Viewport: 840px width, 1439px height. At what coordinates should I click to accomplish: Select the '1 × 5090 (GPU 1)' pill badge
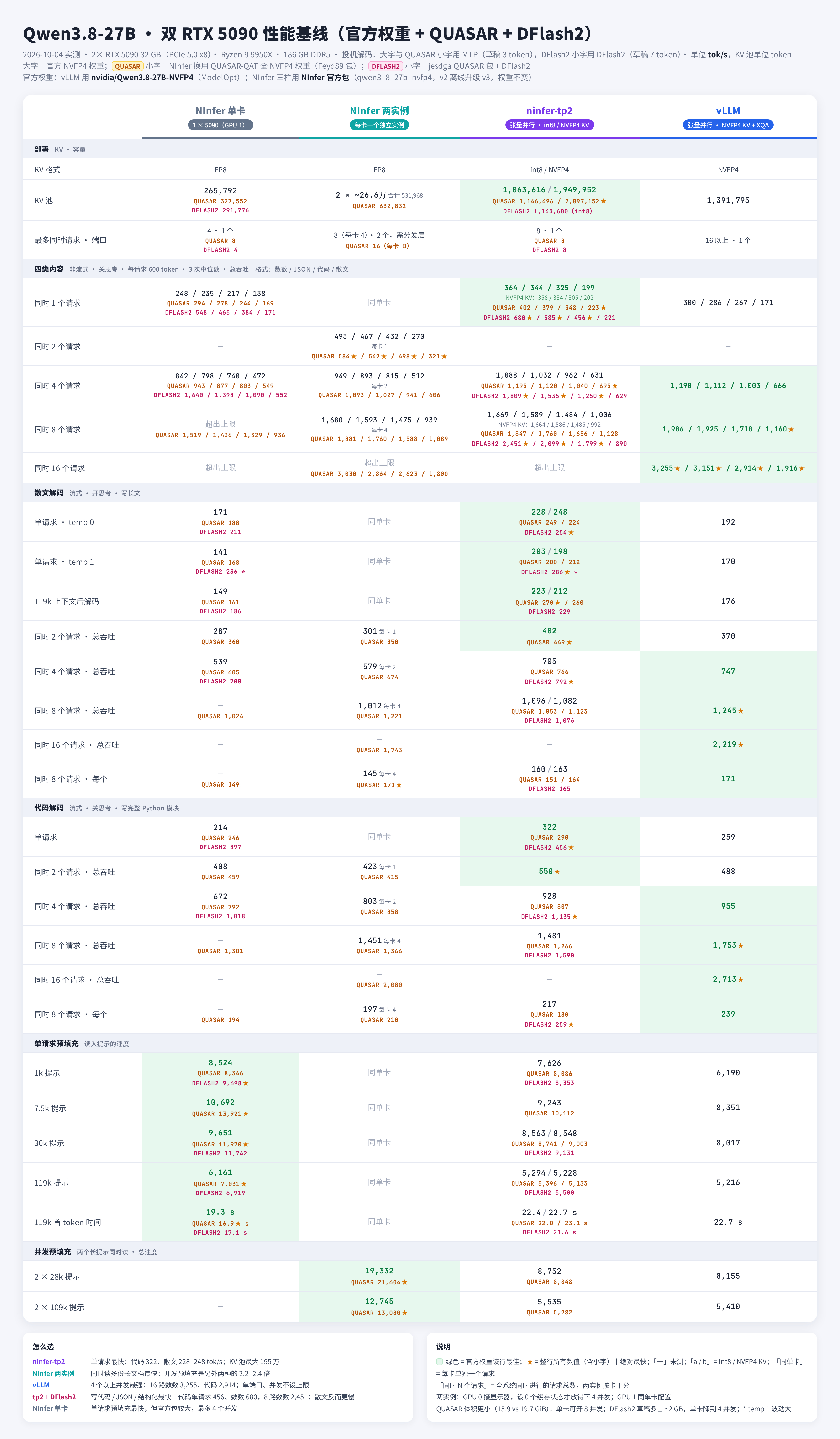click(220, 125)
